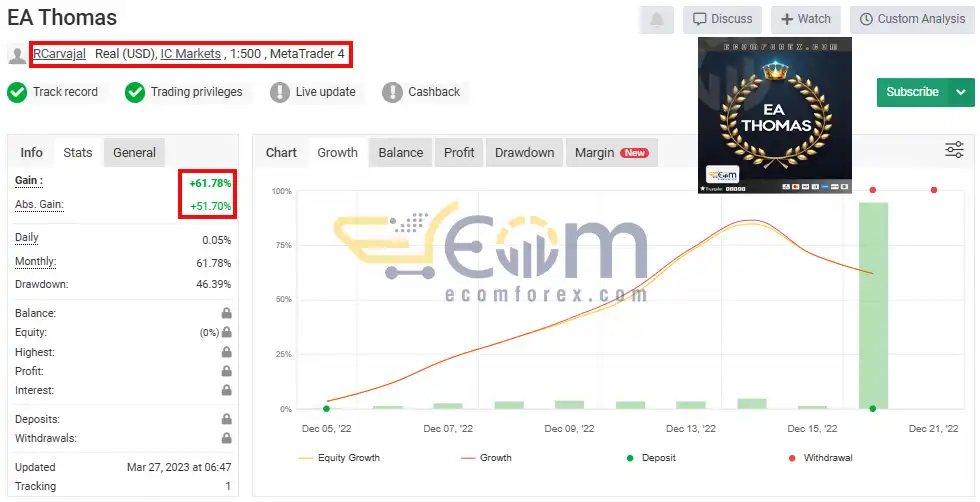Viewport: 980px width, 502px height.
Task: Open the RCarvajal profile link
Action: pyautogui.click(x=59, y=54)
